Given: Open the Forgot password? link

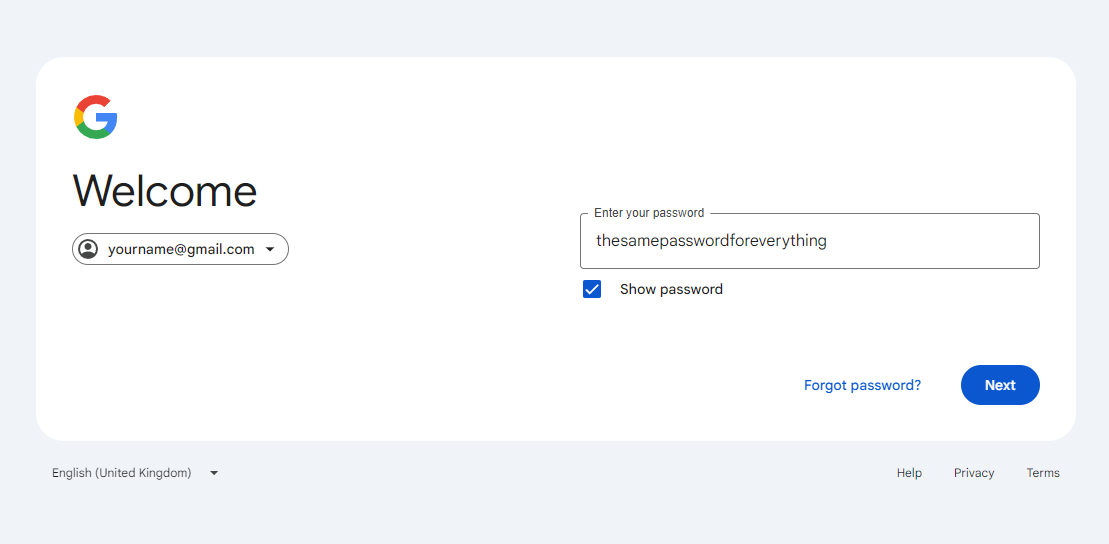Looking at the screenshot, I should tap(862, 385).
